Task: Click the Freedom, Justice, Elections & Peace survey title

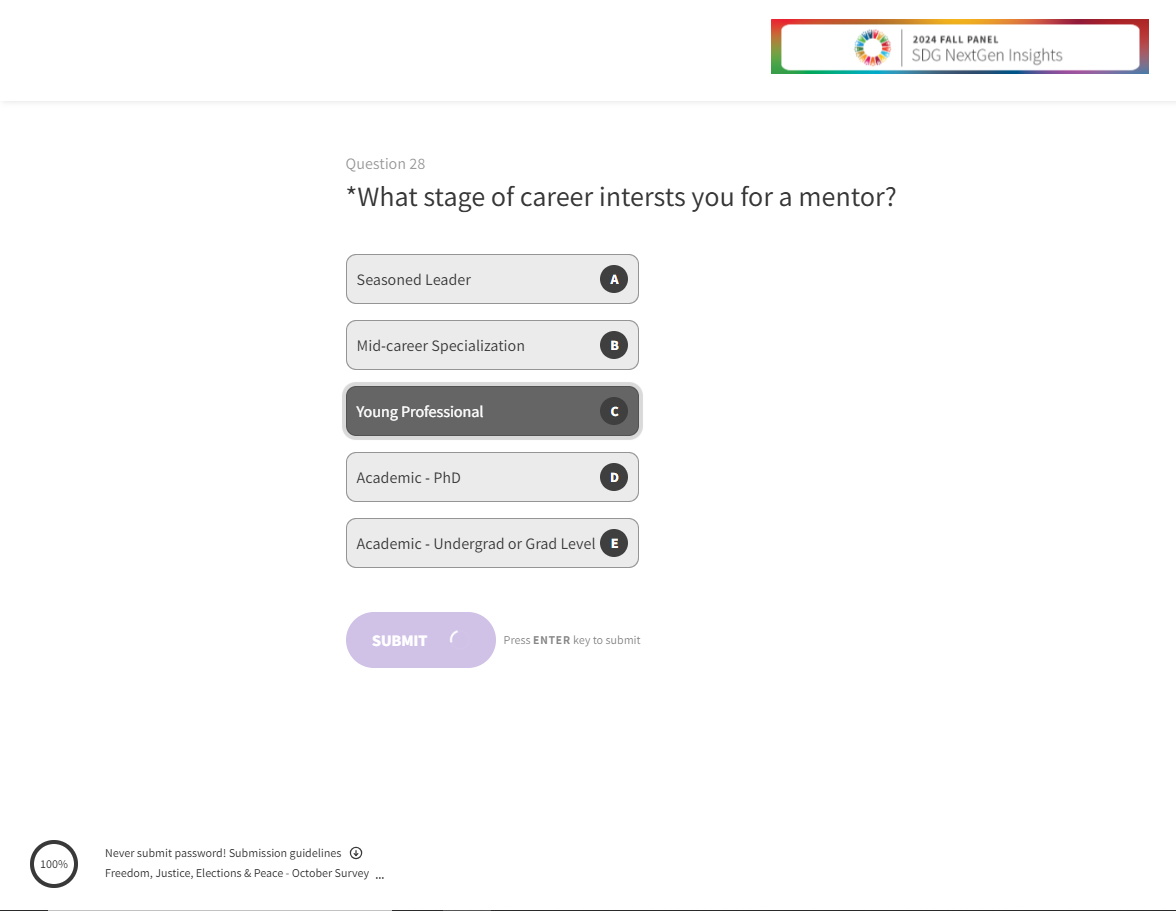Action: click(237, 873)
